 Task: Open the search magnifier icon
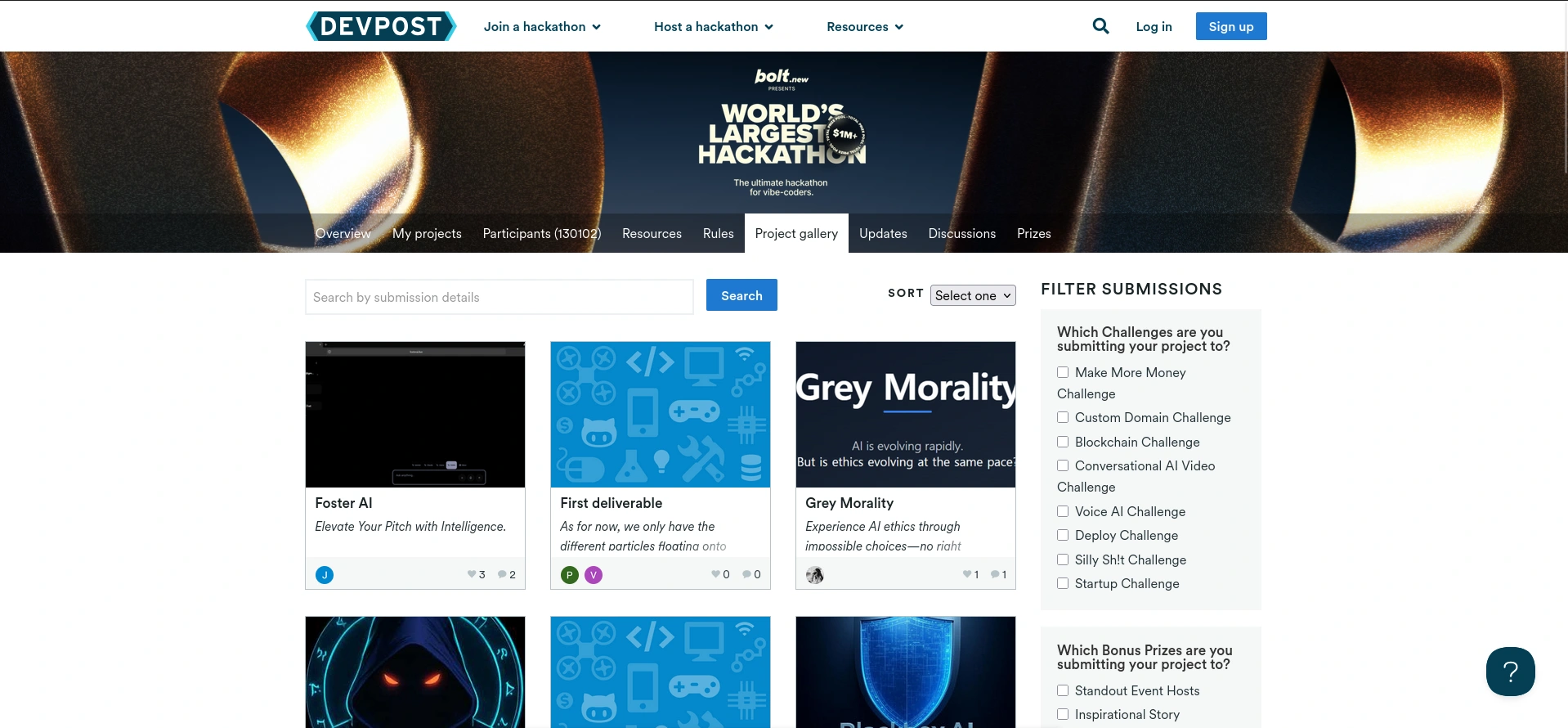(x=1100, y=26)
